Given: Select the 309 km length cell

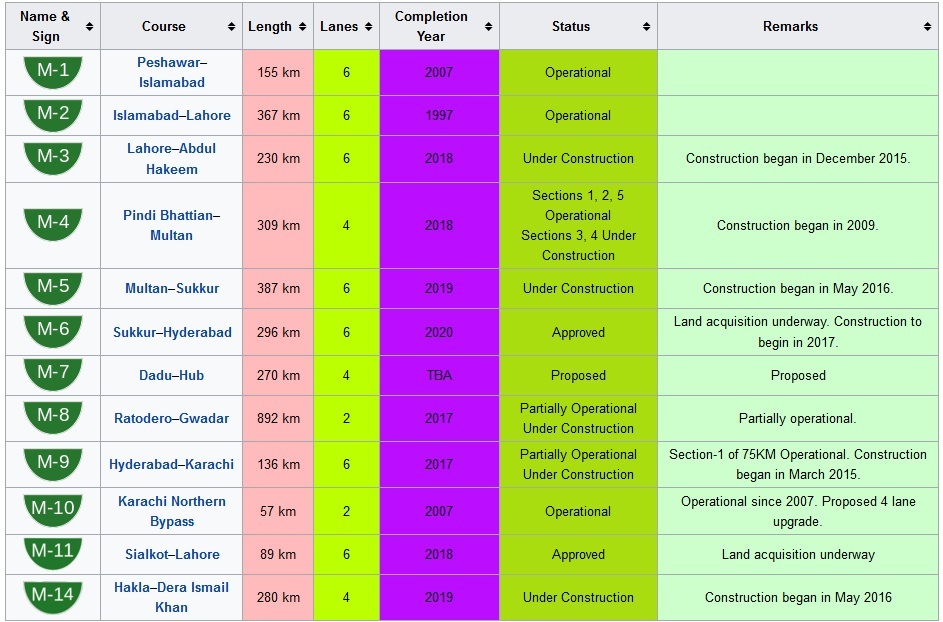Looking at the screenshot, I should pyautogui.click(x=278, y=226).
